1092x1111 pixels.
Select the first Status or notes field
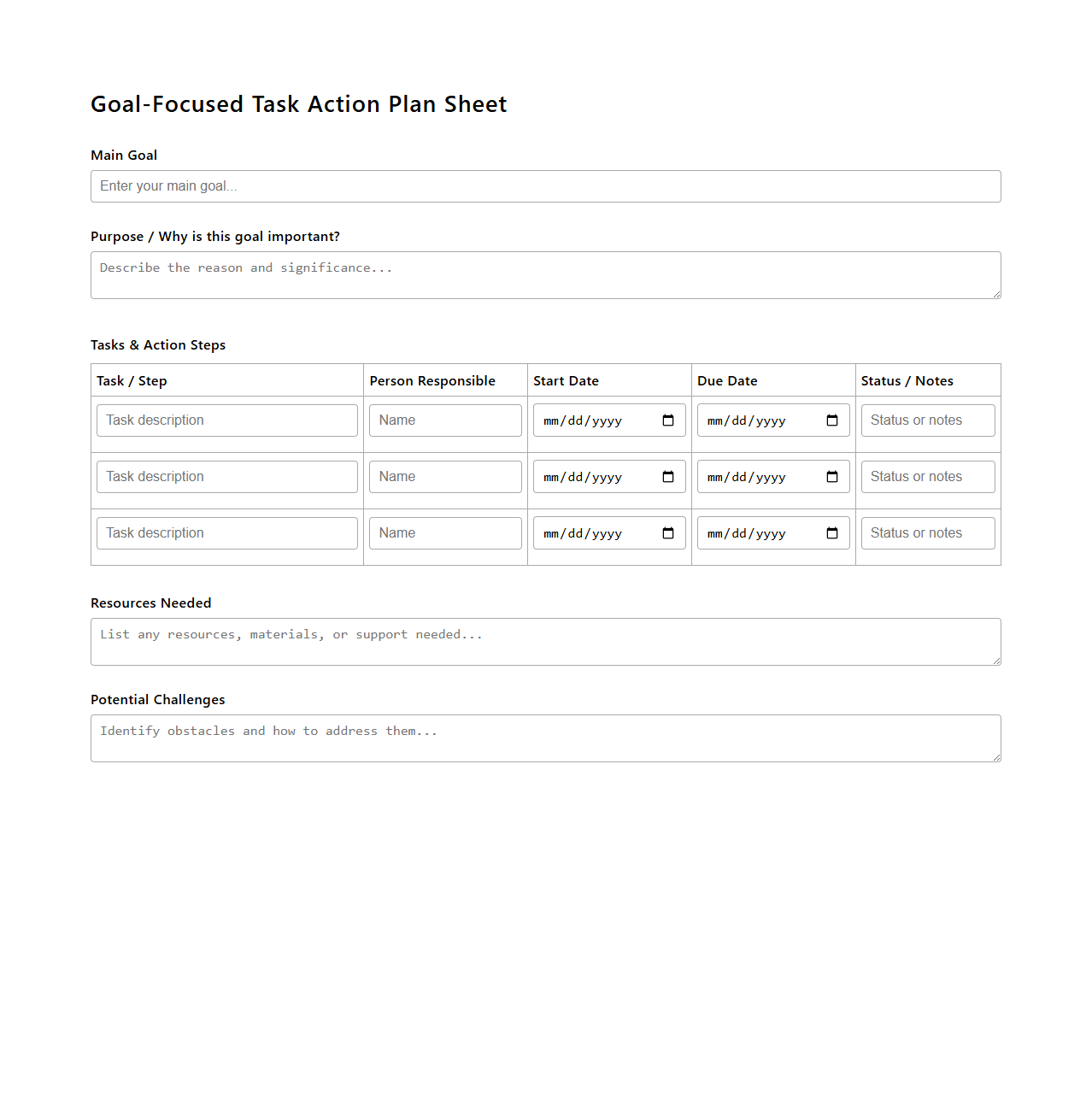[927, 420]
